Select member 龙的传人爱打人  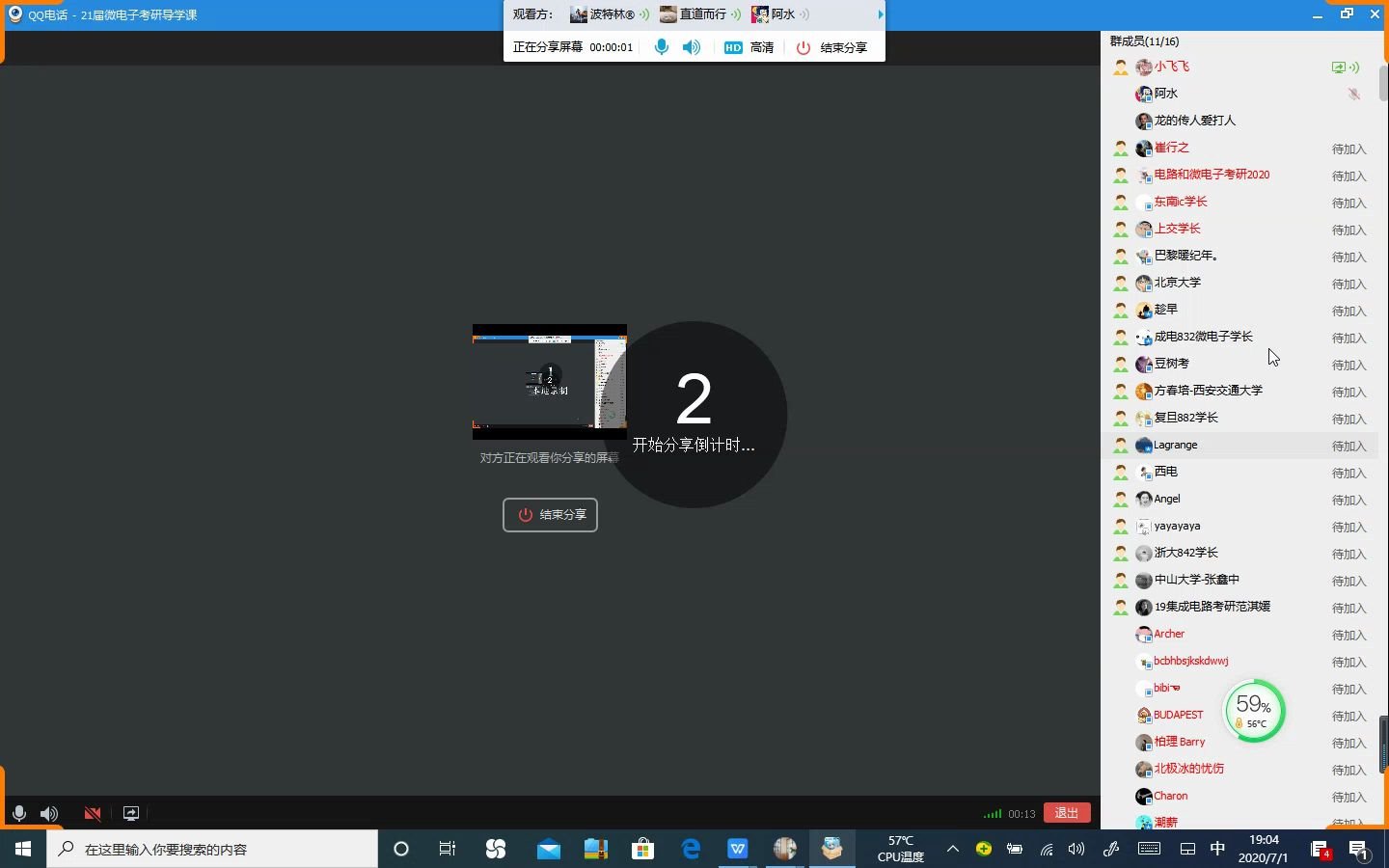point(1195,121)
